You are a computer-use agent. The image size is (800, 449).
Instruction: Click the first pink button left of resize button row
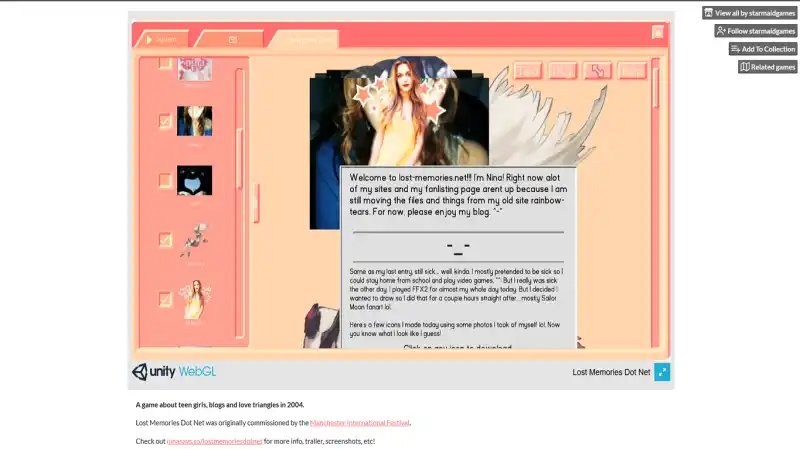point(528,71)
